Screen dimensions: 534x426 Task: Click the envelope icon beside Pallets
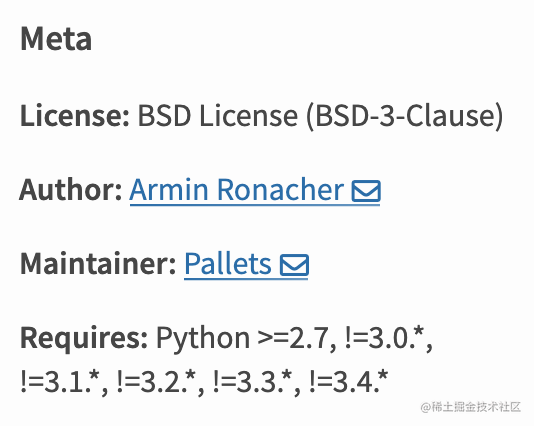[294, 265]
